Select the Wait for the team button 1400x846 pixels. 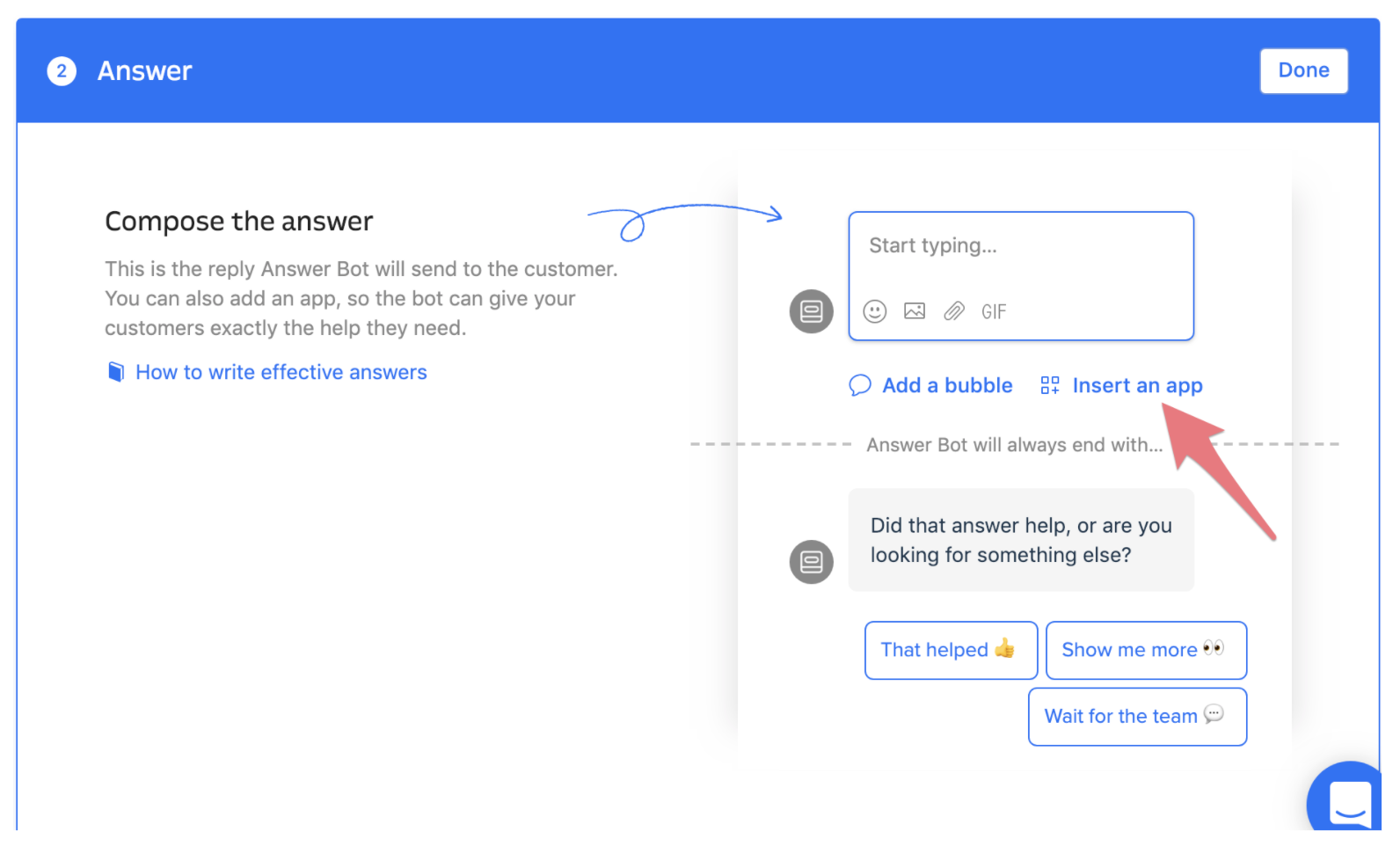point(1137,717)
